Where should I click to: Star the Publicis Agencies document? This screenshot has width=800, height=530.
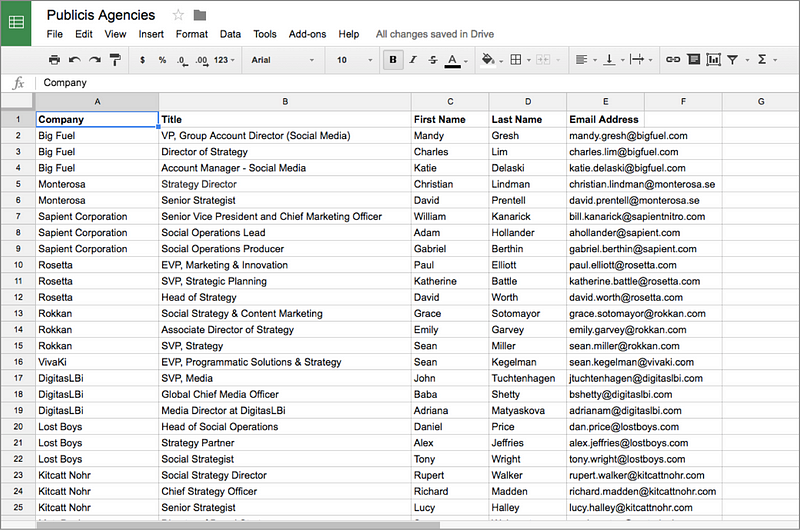(178, 15)
